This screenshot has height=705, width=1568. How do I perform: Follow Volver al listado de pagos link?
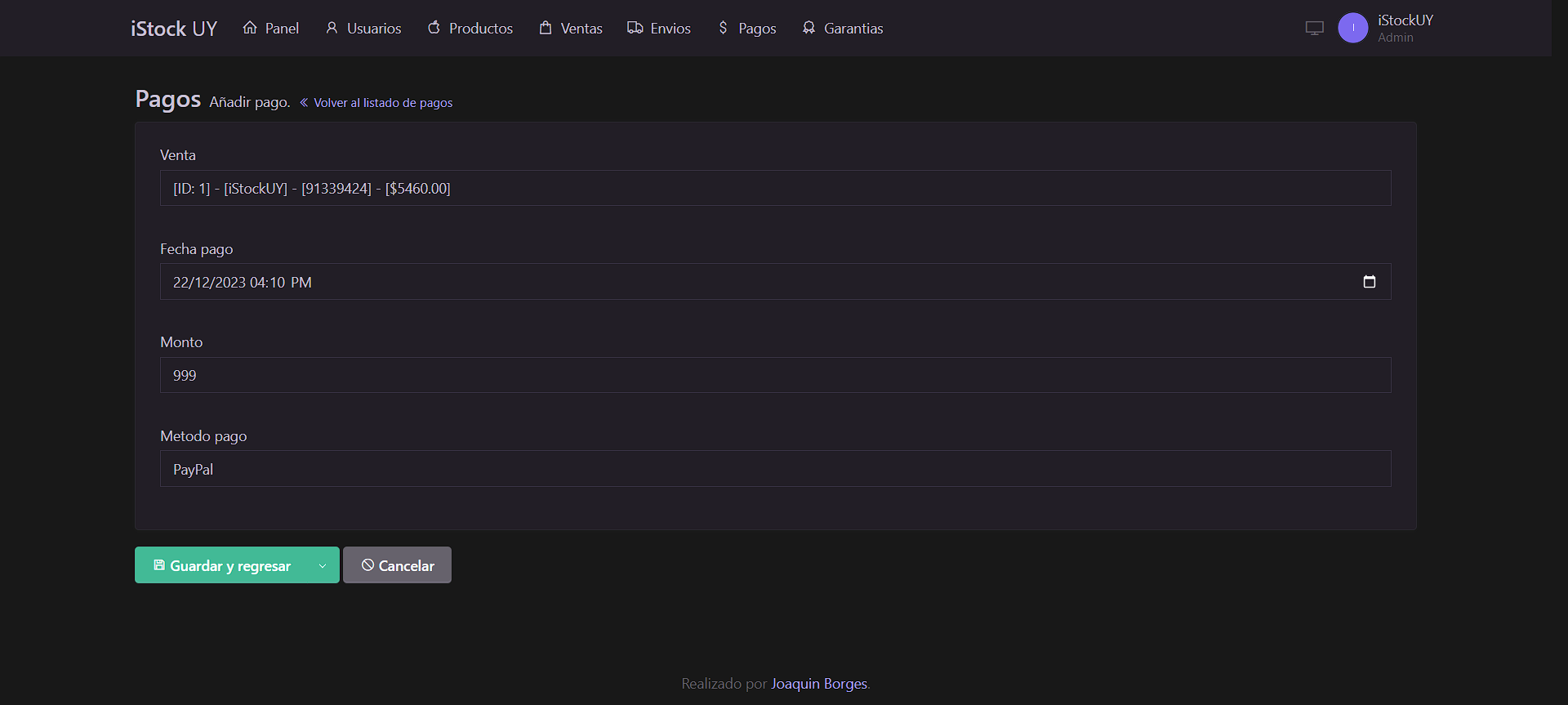tap(382, 103)
